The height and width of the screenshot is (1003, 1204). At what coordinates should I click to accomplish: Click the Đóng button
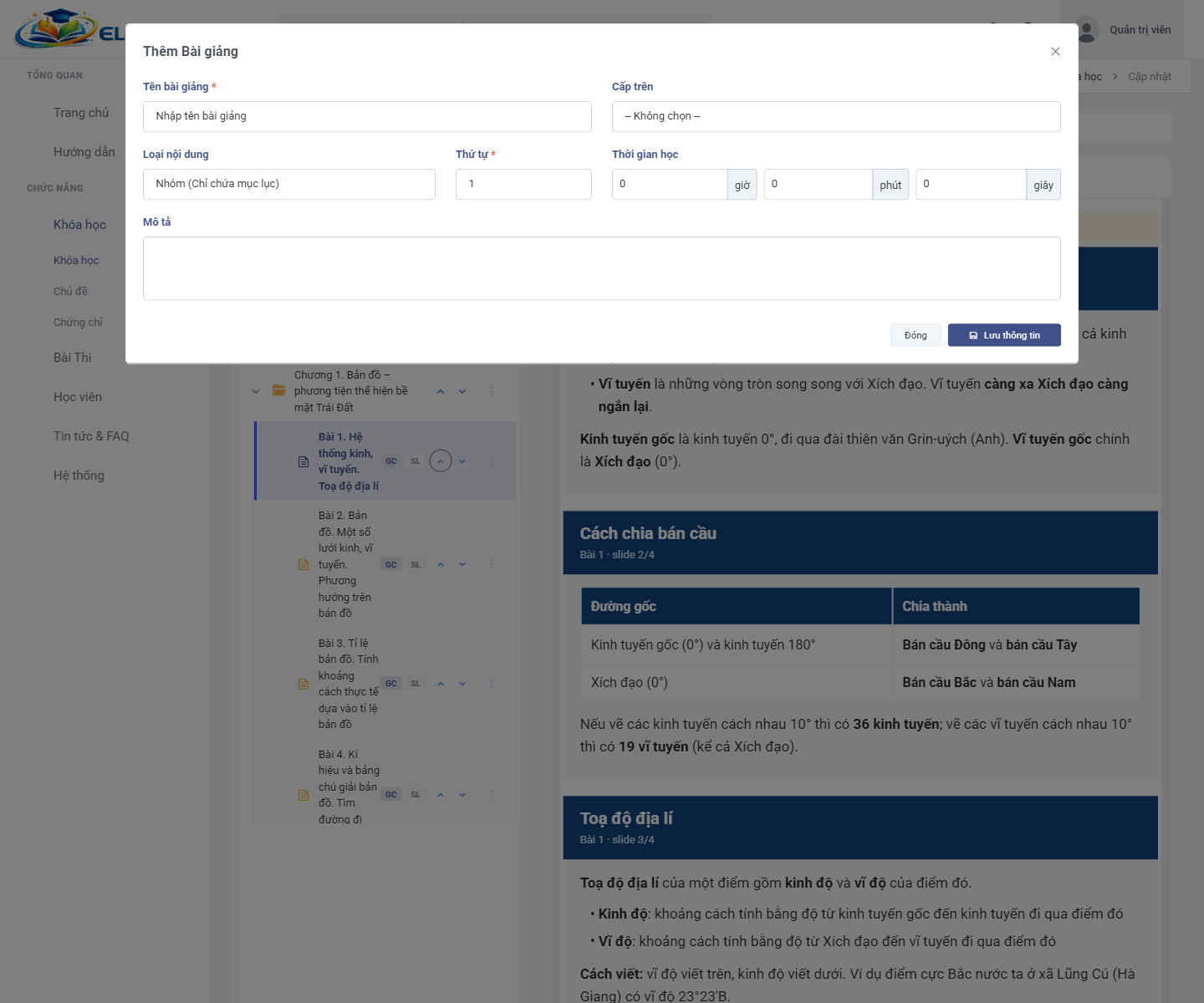pos(916,335)
